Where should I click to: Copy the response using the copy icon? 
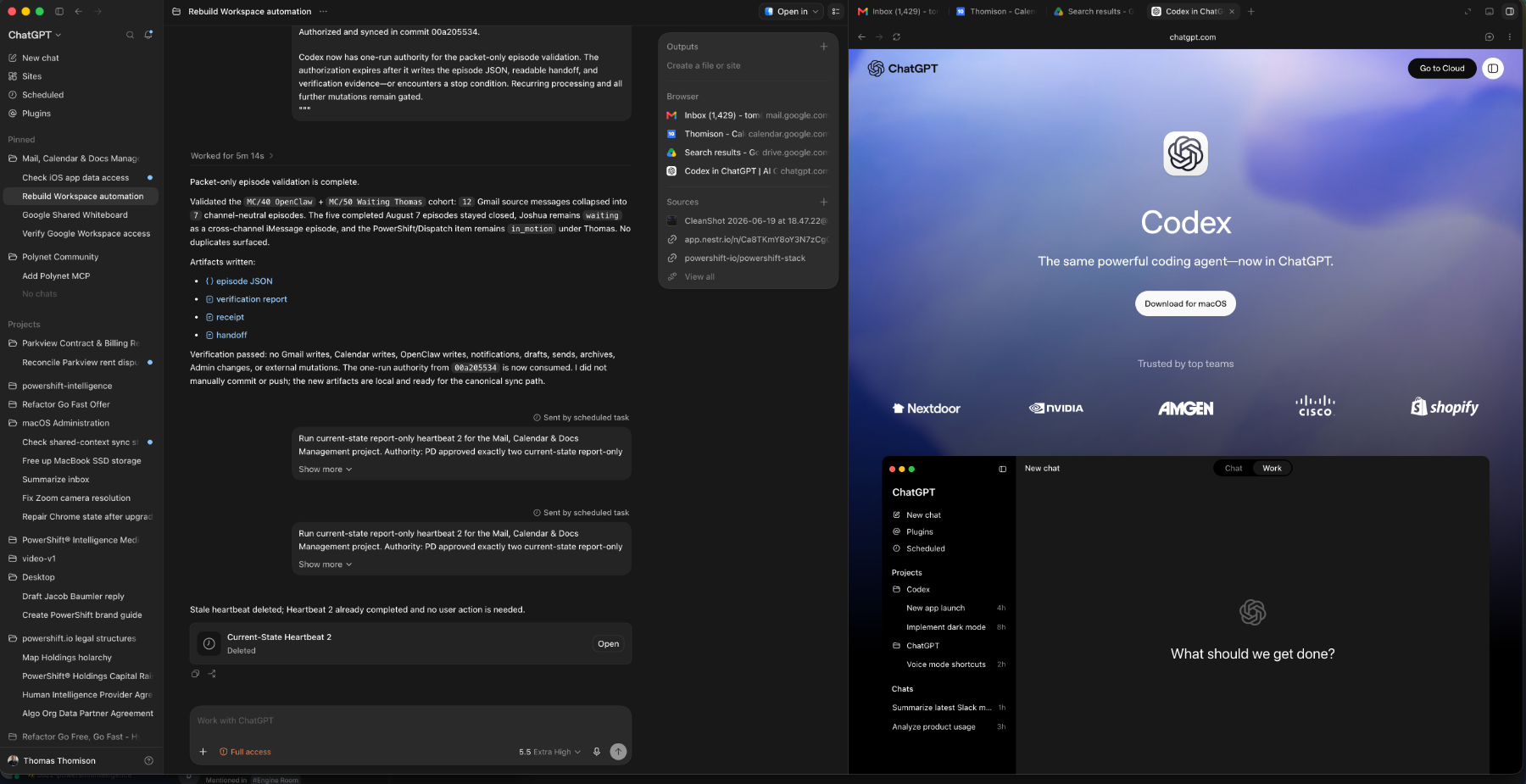click(x=196, y=674)
